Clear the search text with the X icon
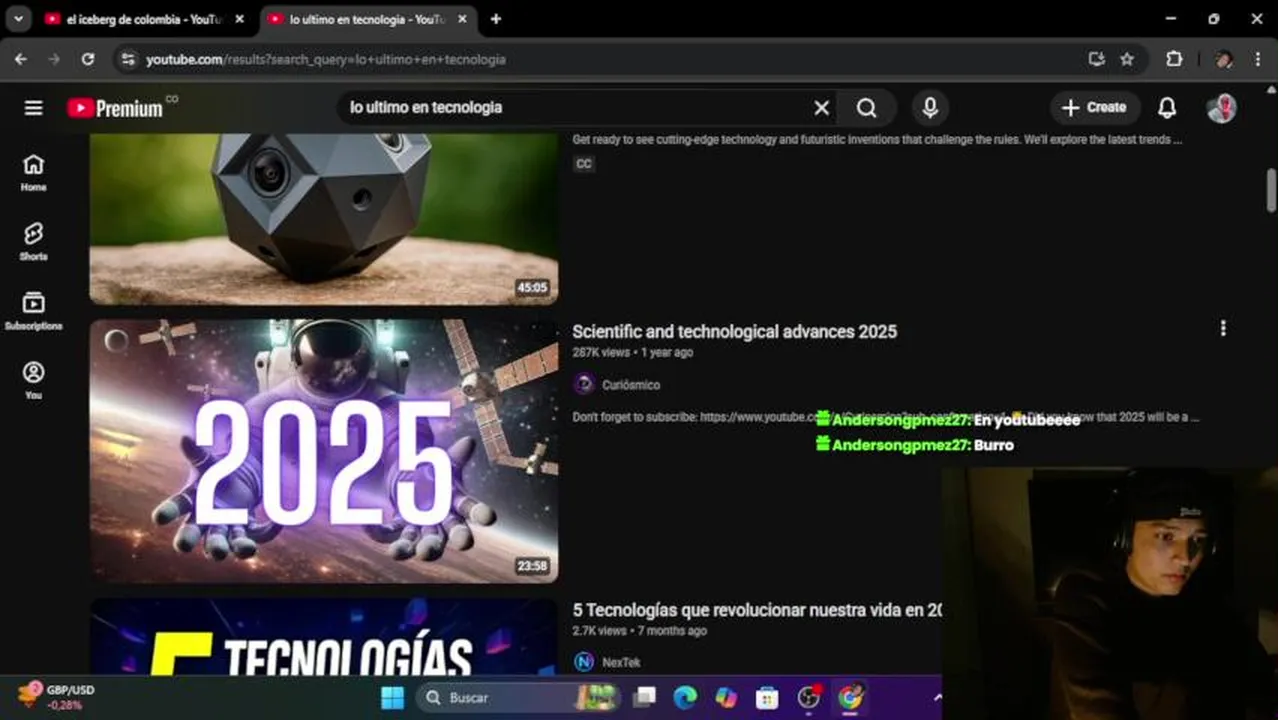This screenshot has width=1278, height=720. pos(821,108)
